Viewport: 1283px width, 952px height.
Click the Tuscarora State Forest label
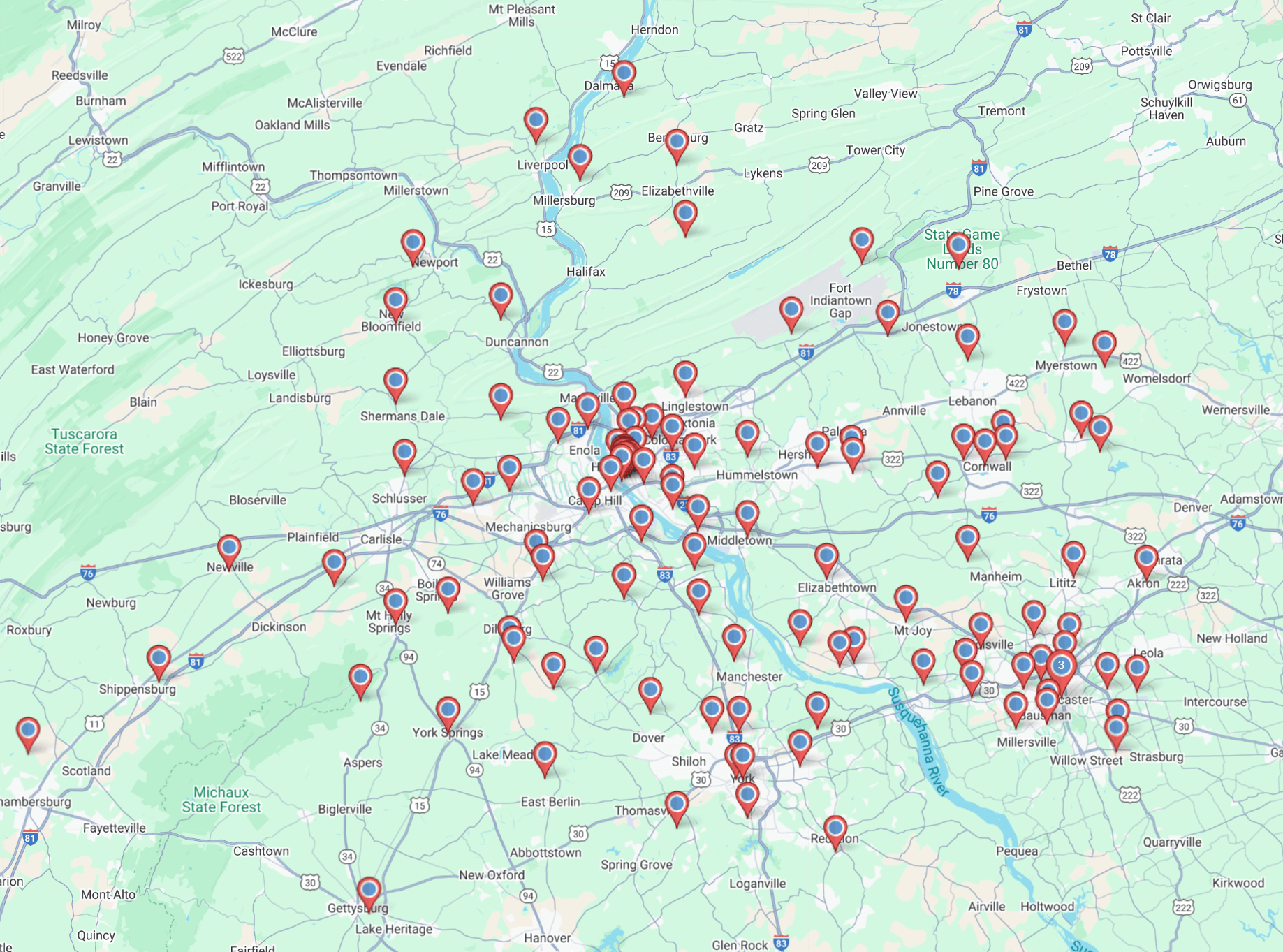pyautogui.click(x=84, y=441)
